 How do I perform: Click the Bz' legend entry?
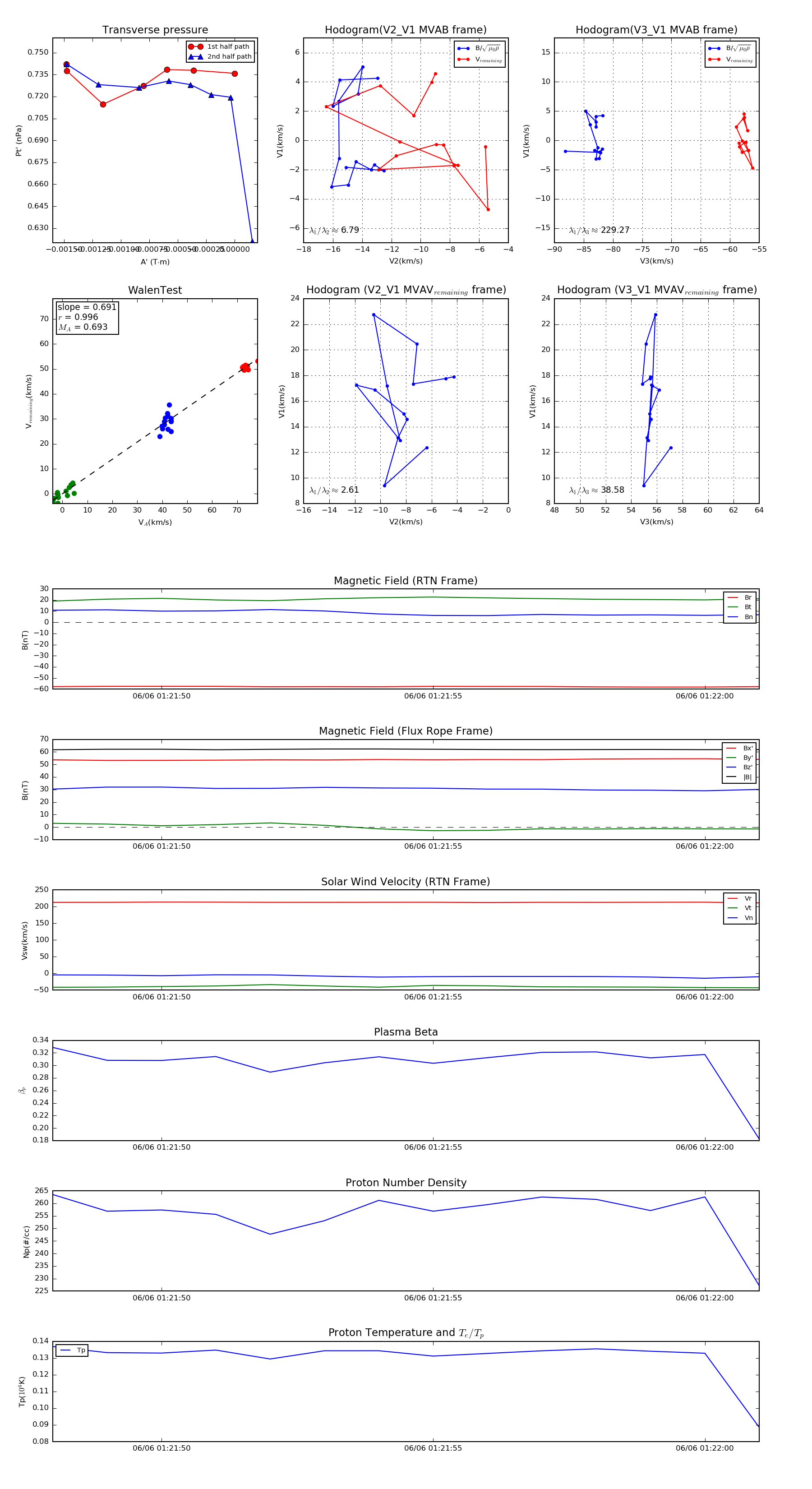point(739,767)
